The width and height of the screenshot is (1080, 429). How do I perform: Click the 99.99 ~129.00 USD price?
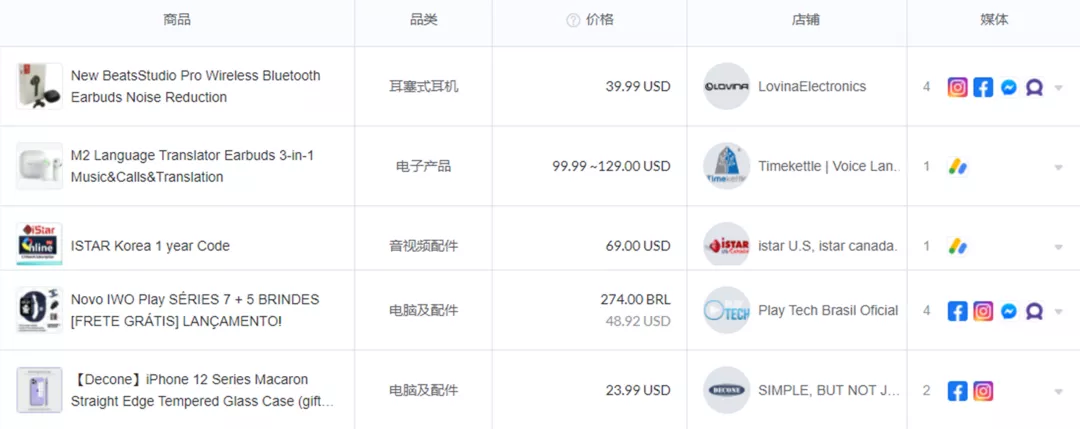point(612,166)
